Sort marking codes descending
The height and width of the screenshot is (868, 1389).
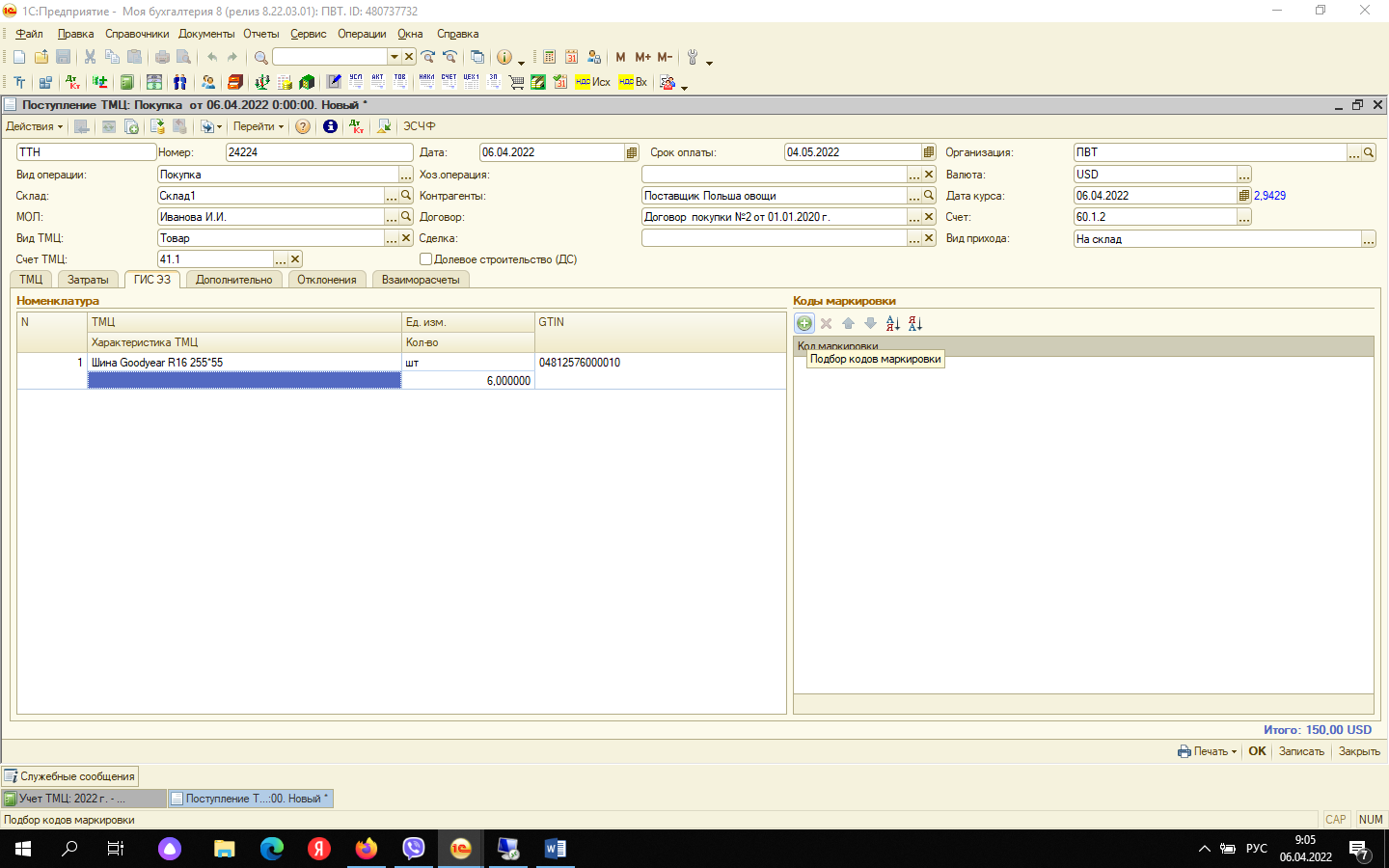pyautogui.click(x=915, y=324)
